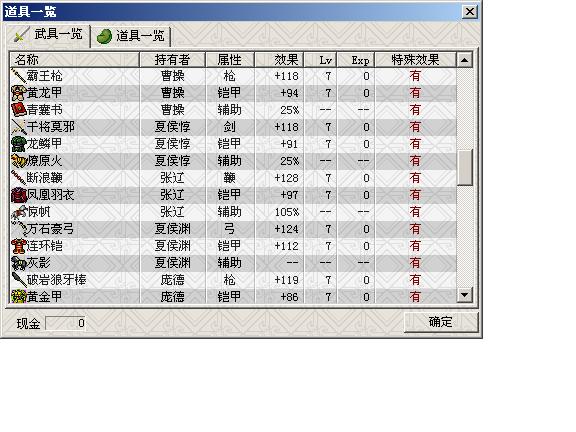Click the 连环铠 armor icon

tap(18, 246)
